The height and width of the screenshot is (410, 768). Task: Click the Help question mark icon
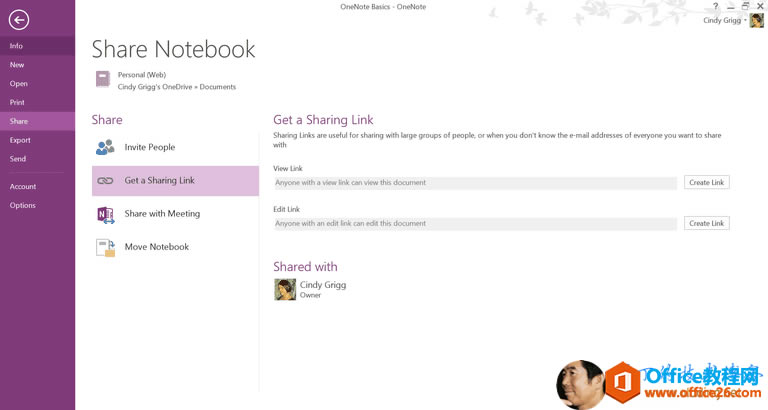tap(716, 6)
